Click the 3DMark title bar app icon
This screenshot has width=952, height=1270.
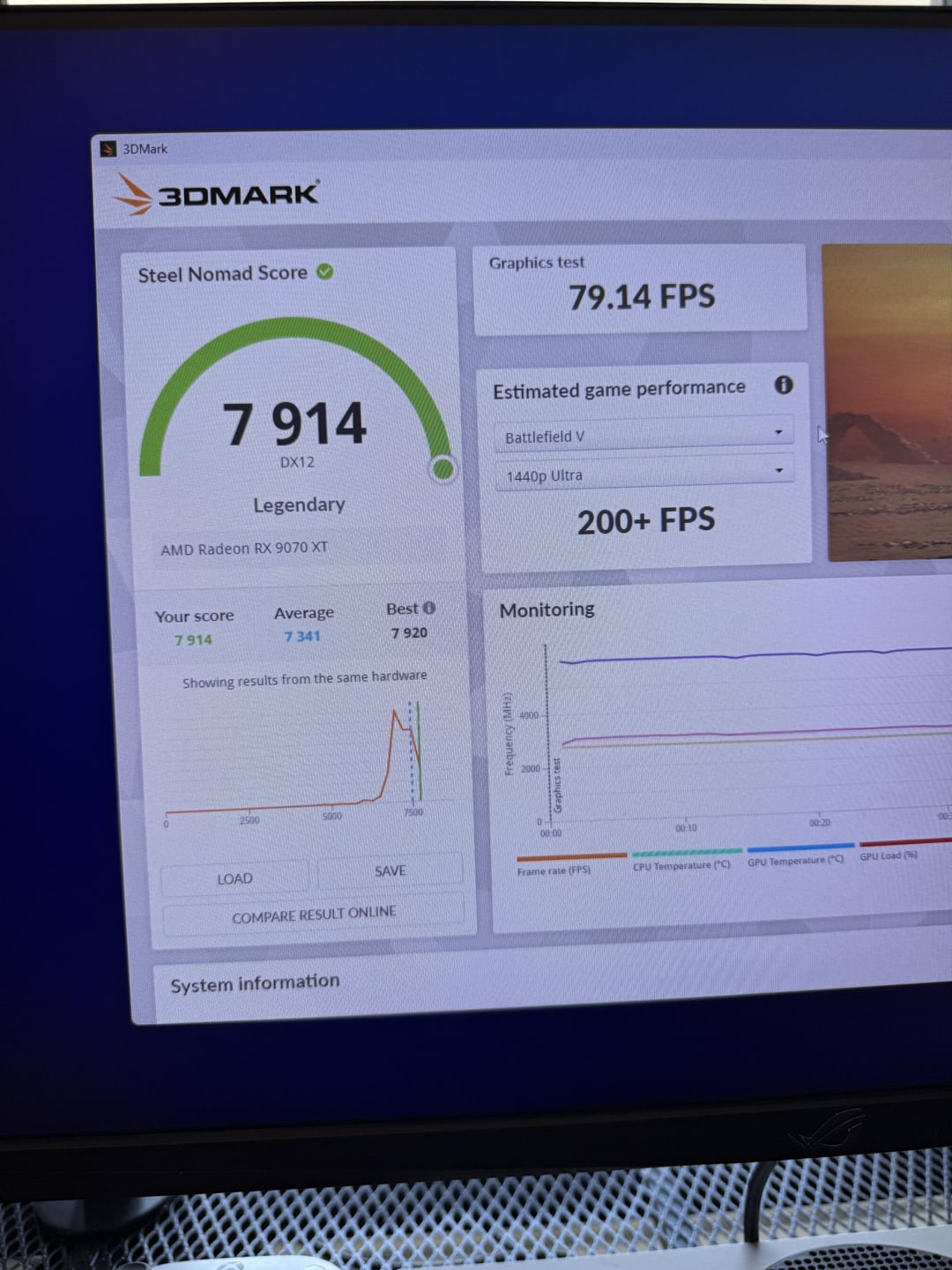(x=108, y=149)
